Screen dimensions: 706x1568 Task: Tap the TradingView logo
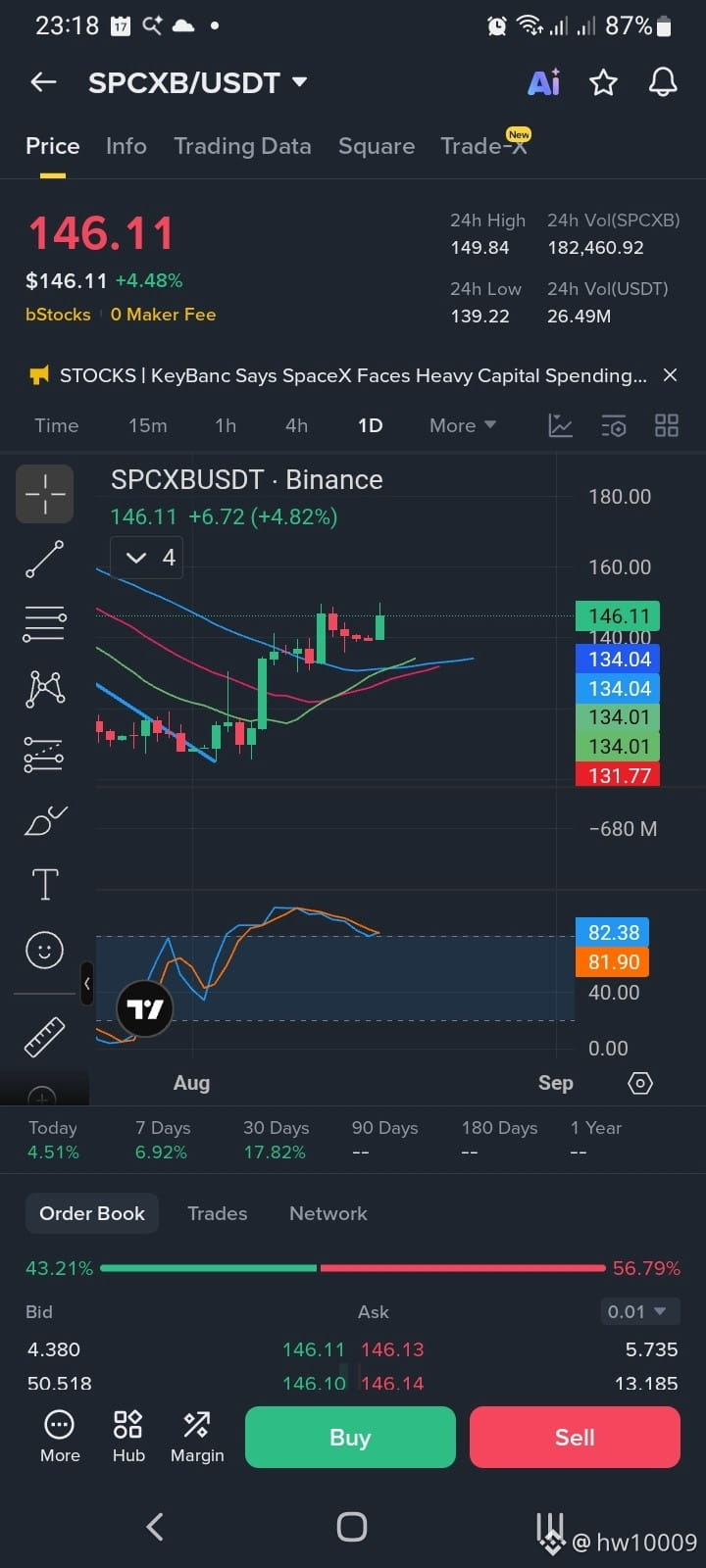(145, 1008)
